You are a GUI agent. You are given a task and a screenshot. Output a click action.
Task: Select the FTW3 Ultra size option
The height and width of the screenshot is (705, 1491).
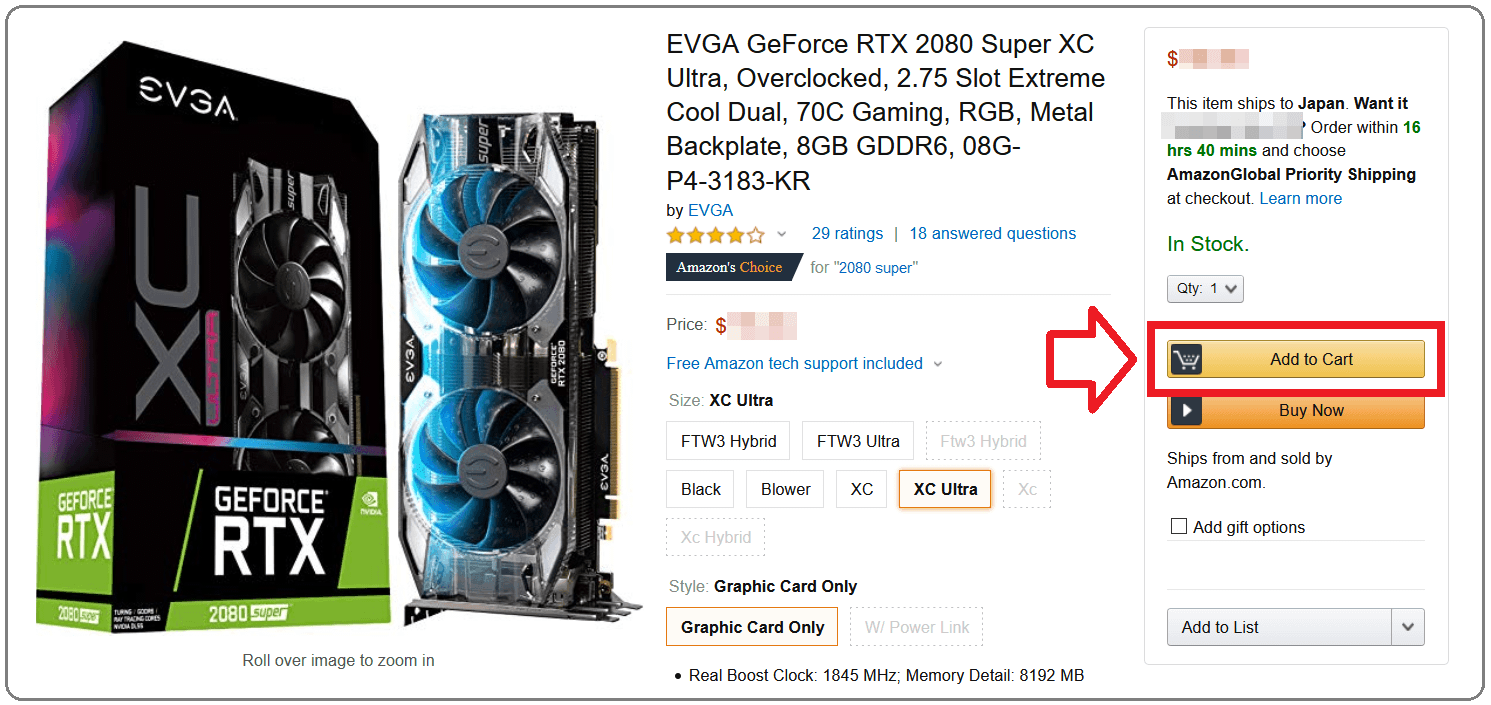[x=858, y=441]
